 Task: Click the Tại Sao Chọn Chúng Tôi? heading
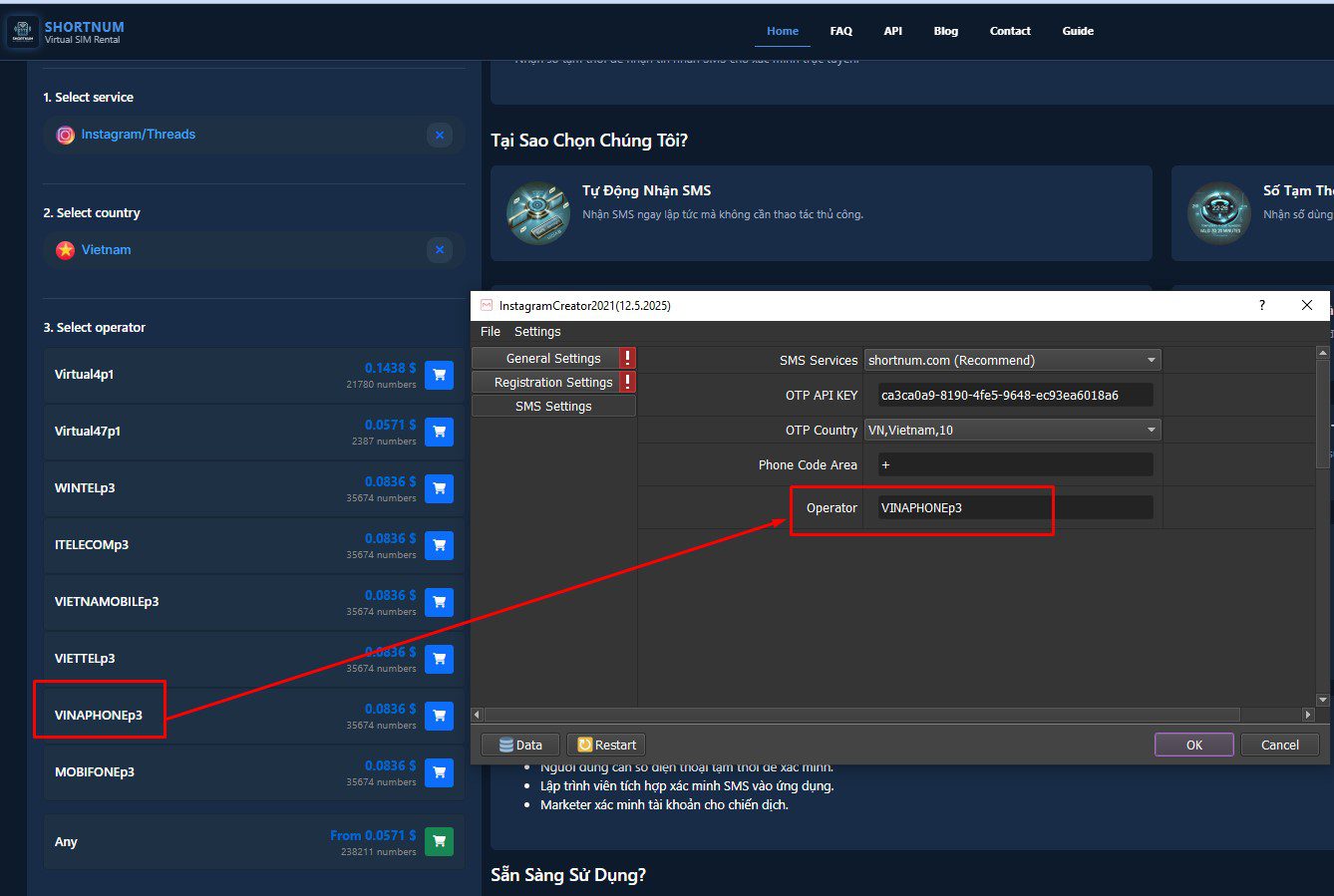(589, 141)
